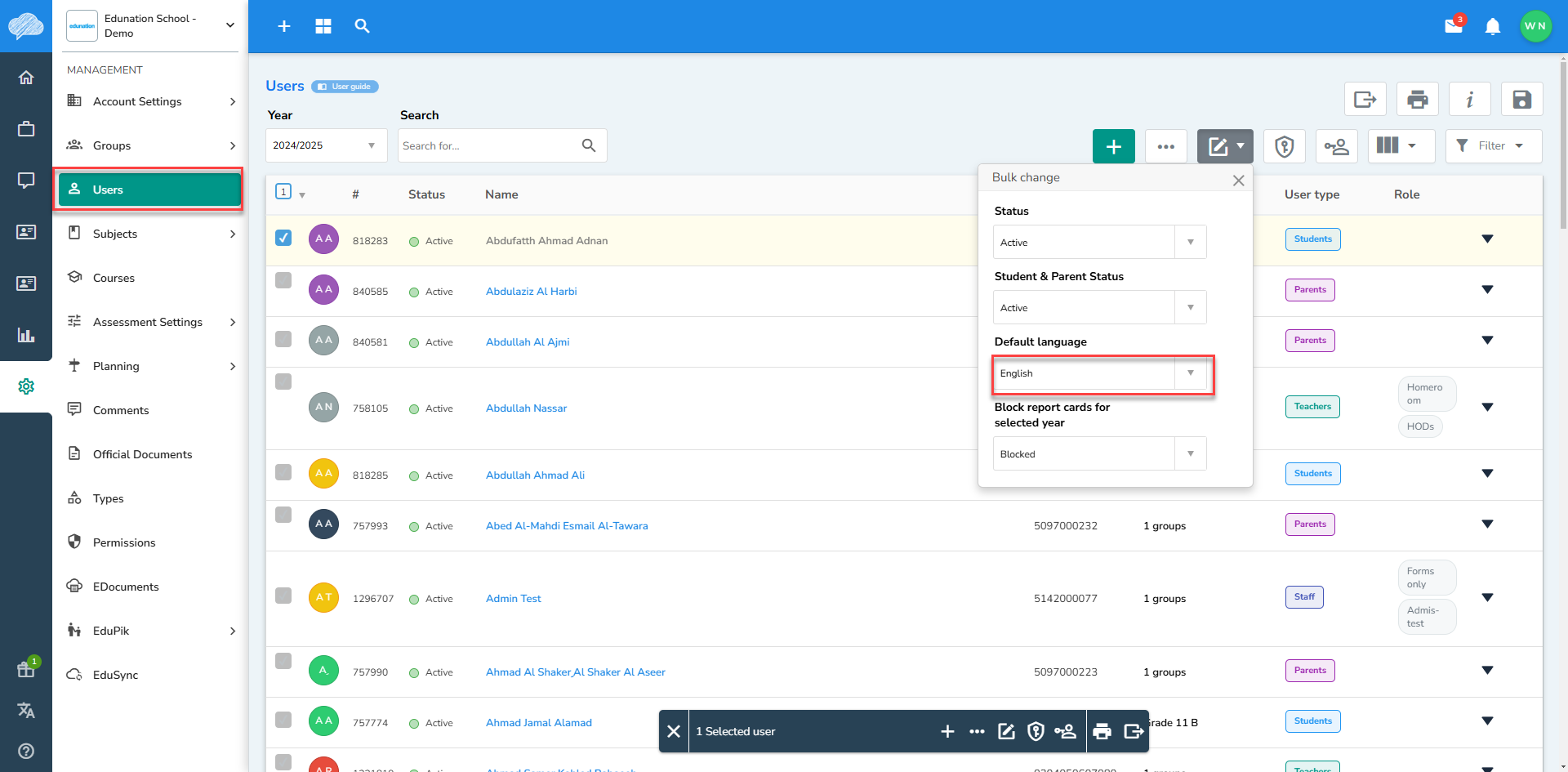Check the Ahmad Al Shaker row checkbox
The width and height of the screenshot is (1568, 772).
[x=283, y=661]
